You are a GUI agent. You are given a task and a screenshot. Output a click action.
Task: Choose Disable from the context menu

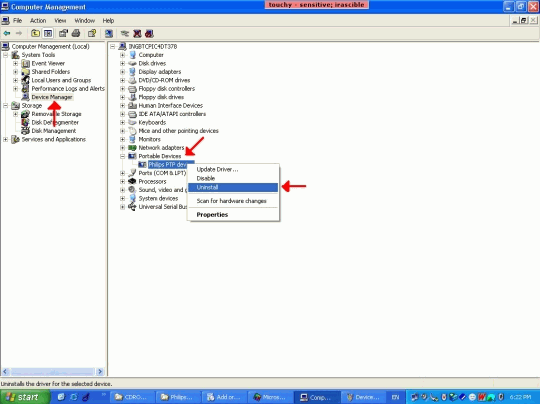[233, 178]
